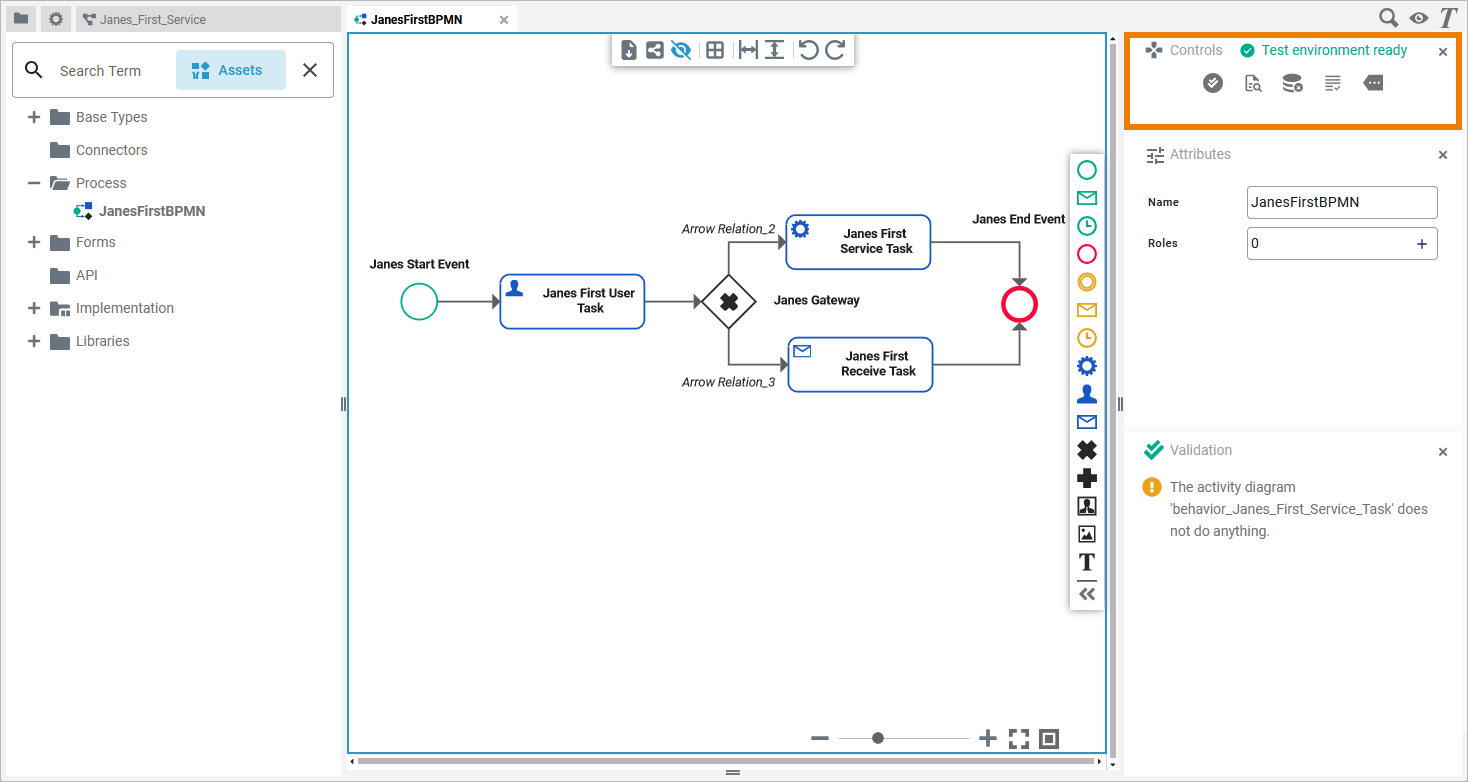Expand the Forms folder
Viewport: 1468px width, 782px height.
[34, 242]
